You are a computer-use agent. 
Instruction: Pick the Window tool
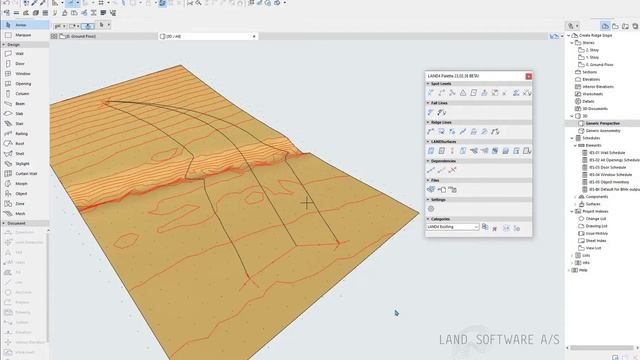click(24, 73)
